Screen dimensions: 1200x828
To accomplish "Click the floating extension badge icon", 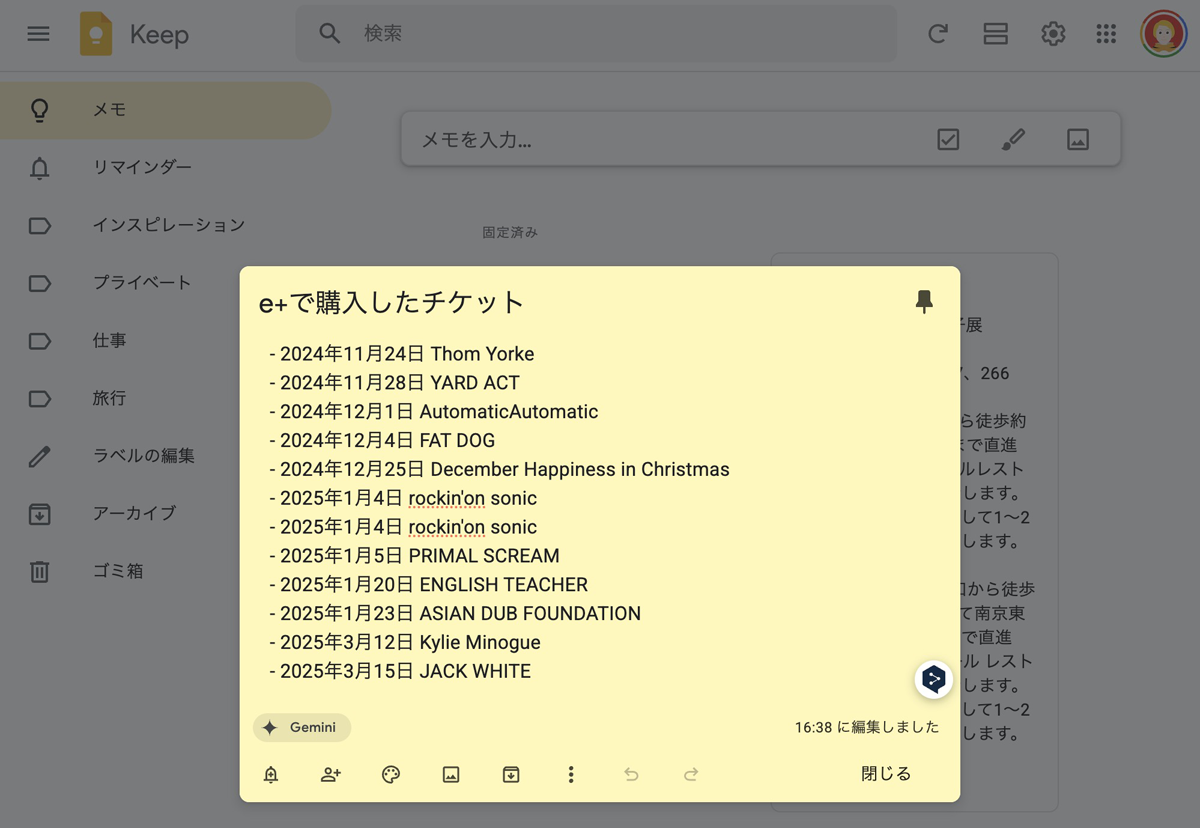I will point(934,679).
